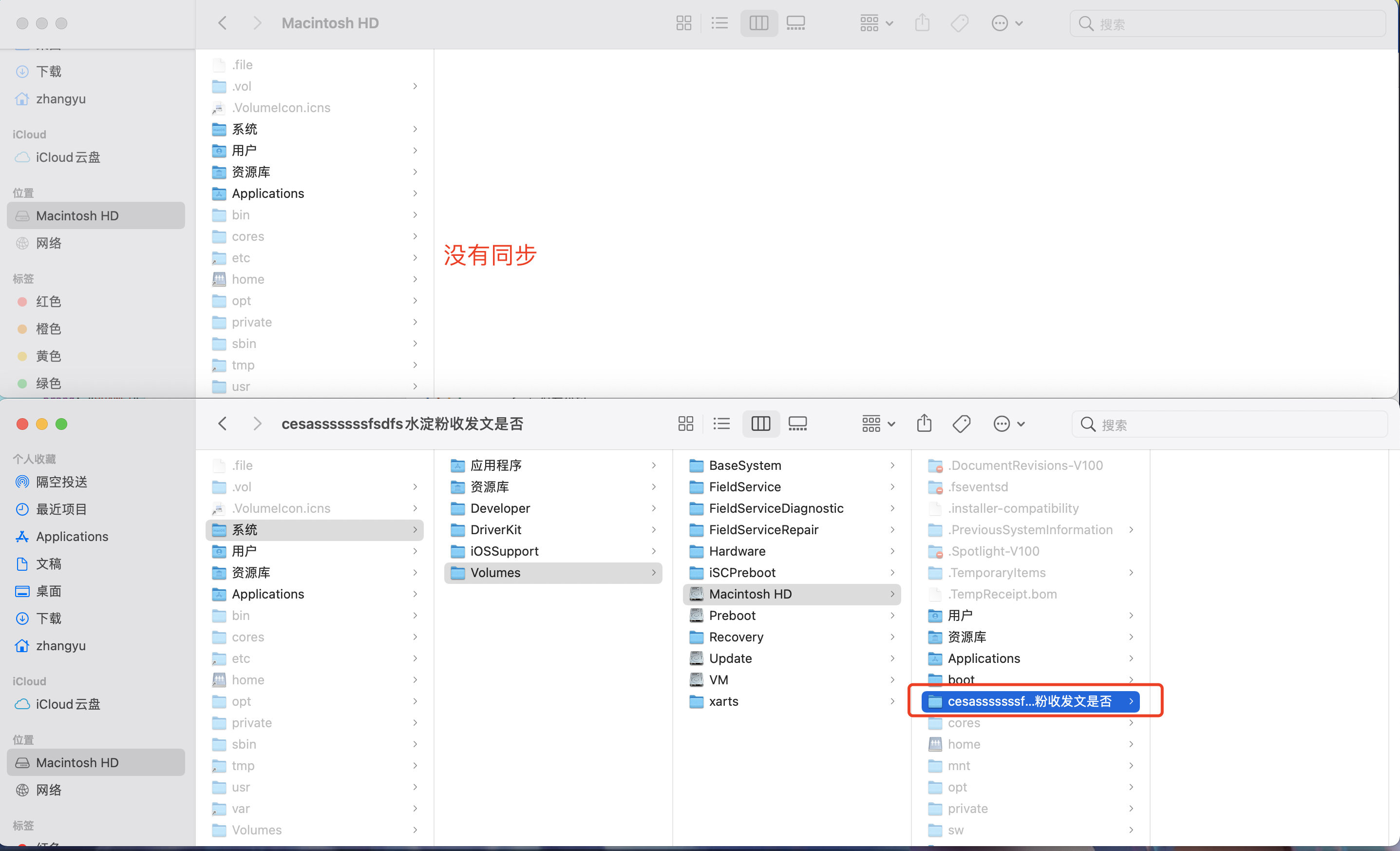The image size is (1400, 851).
Task: Switch bottom window to list view
Action: coord(721,424)
